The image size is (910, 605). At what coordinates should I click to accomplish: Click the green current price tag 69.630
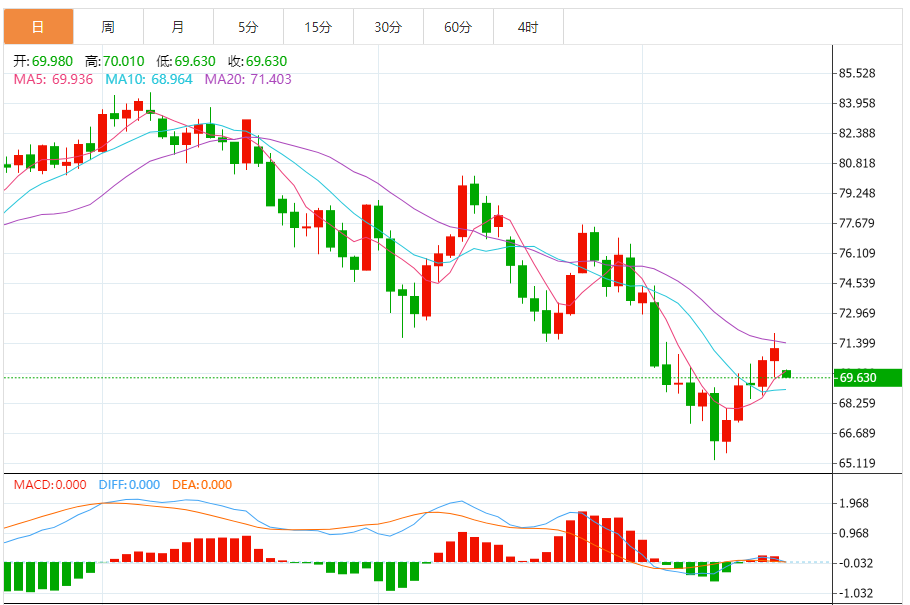868,377
